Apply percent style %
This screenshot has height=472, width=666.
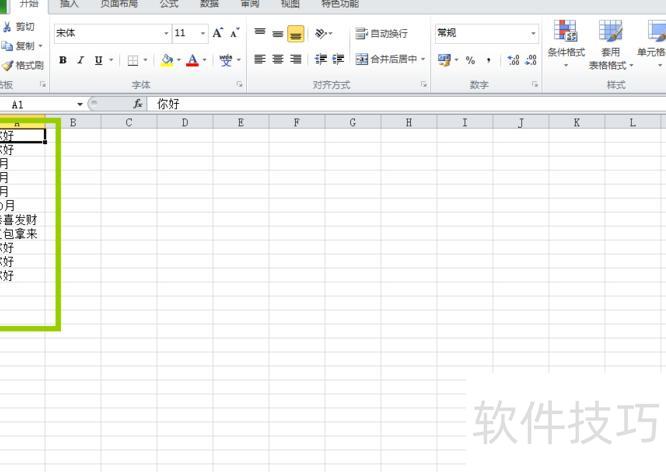pos(470,60)
